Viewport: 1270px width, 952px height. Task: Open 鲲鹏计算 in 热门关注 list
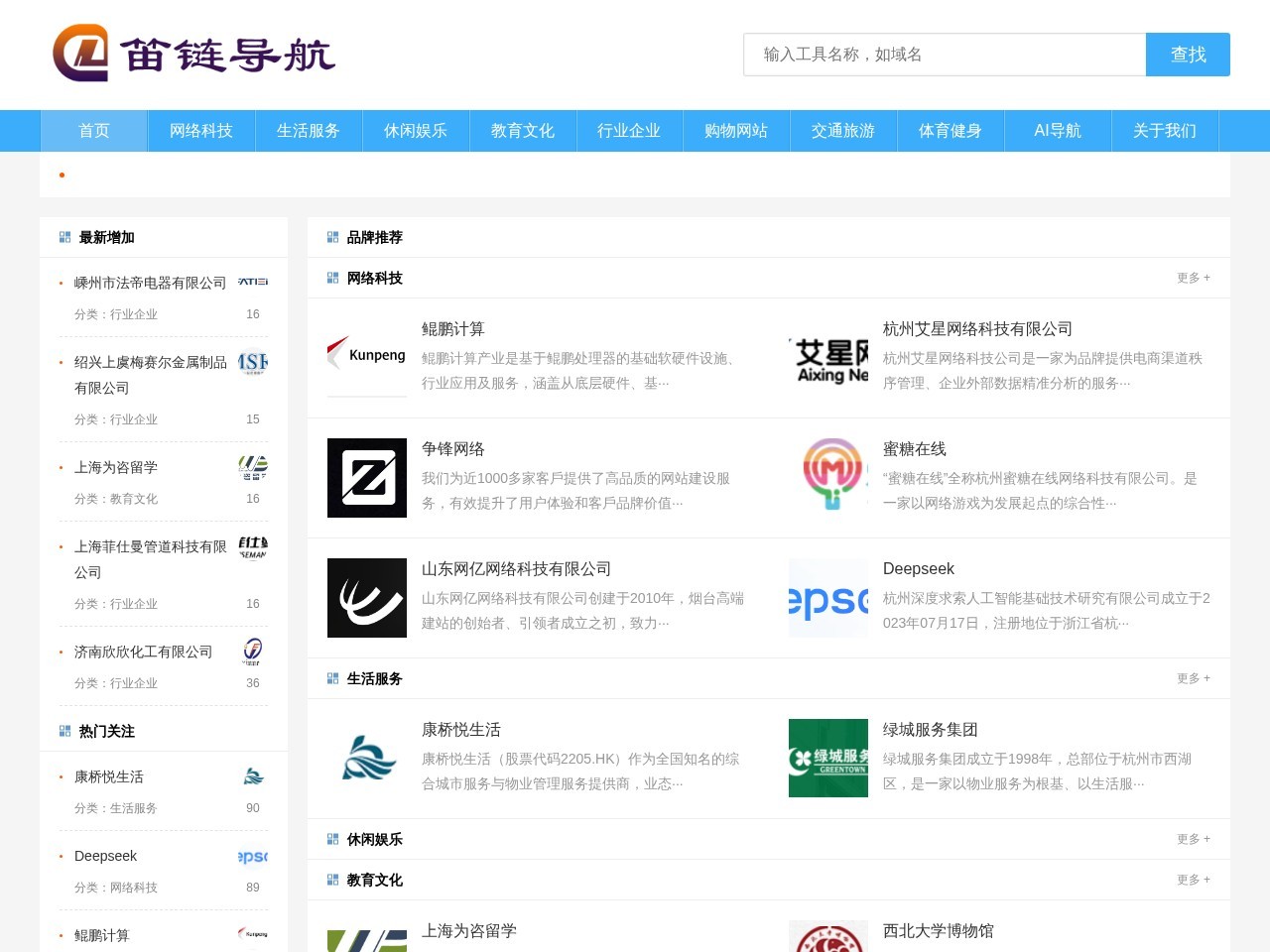point(102,935)
